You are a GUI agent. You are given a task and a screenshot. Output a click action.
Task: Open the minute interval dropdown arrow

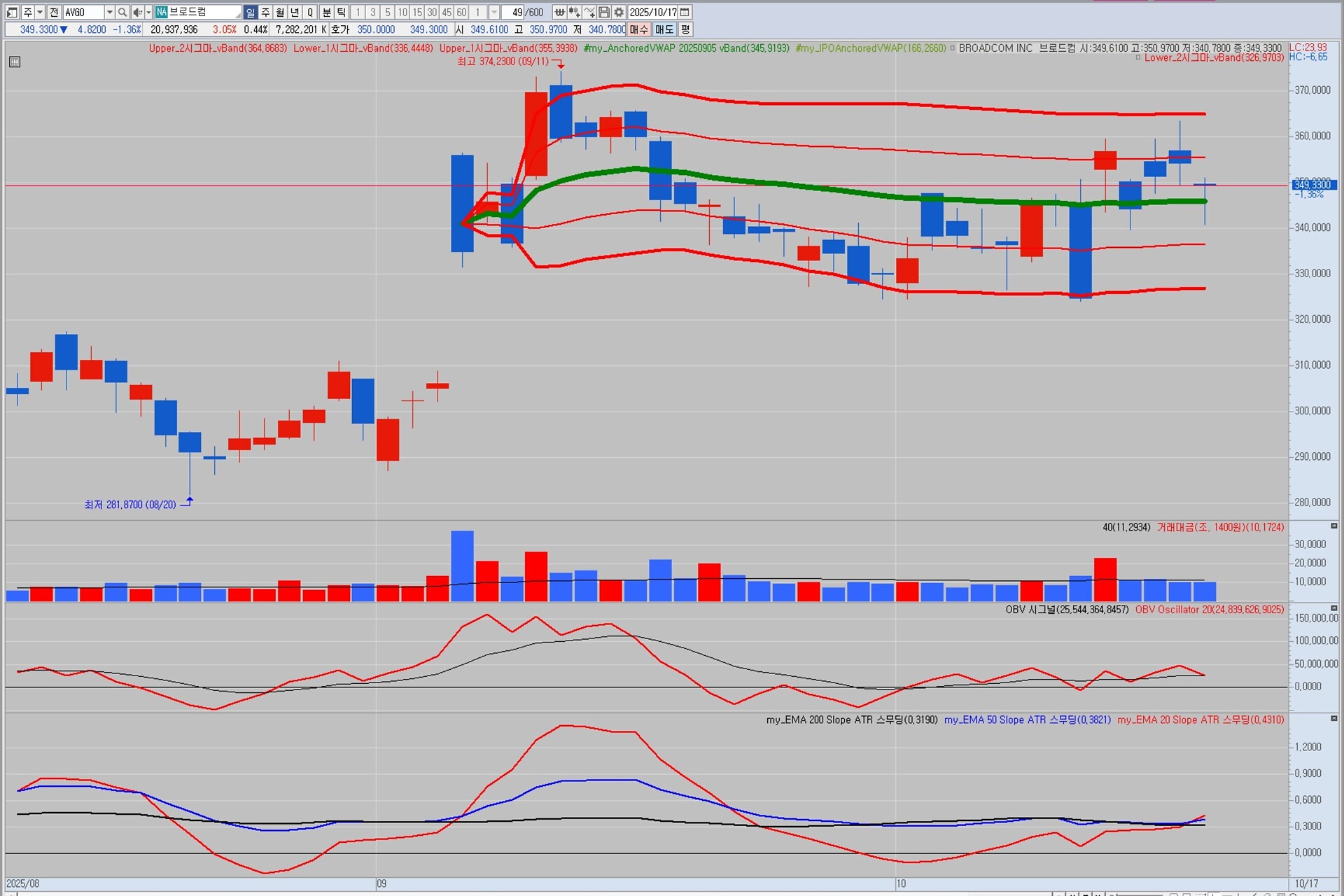point(494,12)
